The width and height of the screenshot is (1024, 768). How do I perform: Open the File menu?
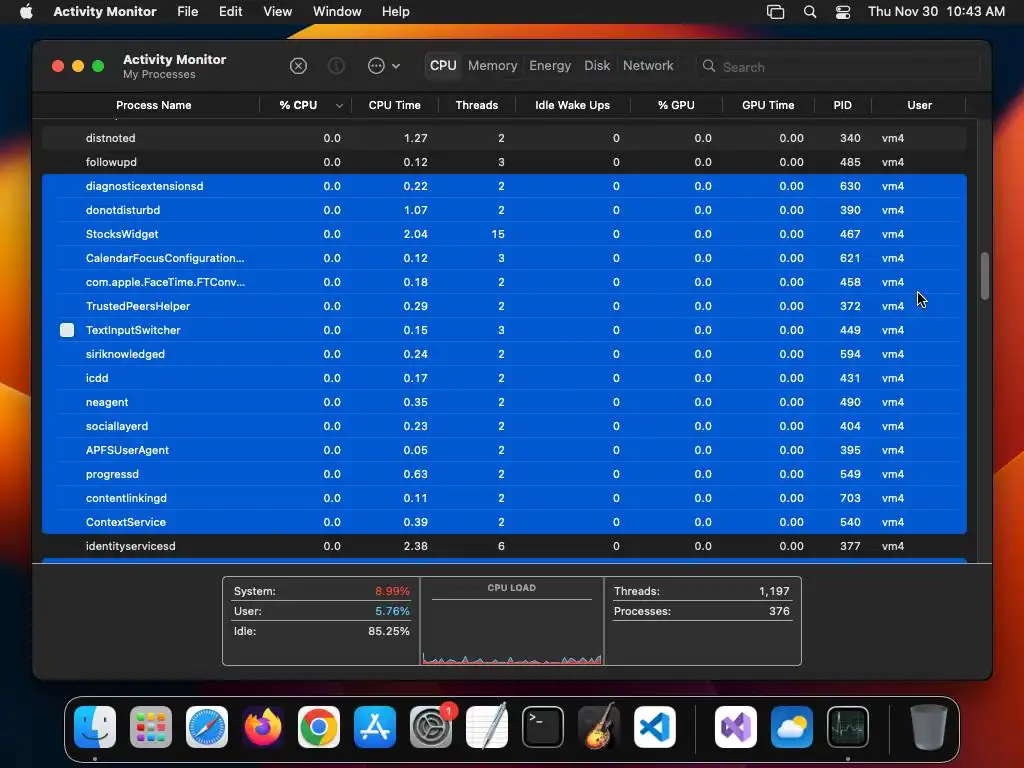tap(187, 12)
